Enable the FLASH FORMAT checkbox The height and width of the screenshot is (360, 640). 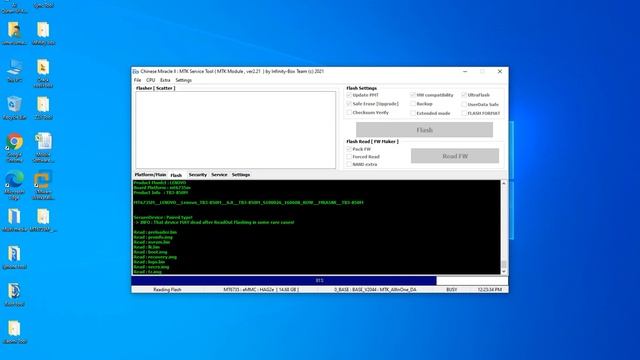coord(464,113)
